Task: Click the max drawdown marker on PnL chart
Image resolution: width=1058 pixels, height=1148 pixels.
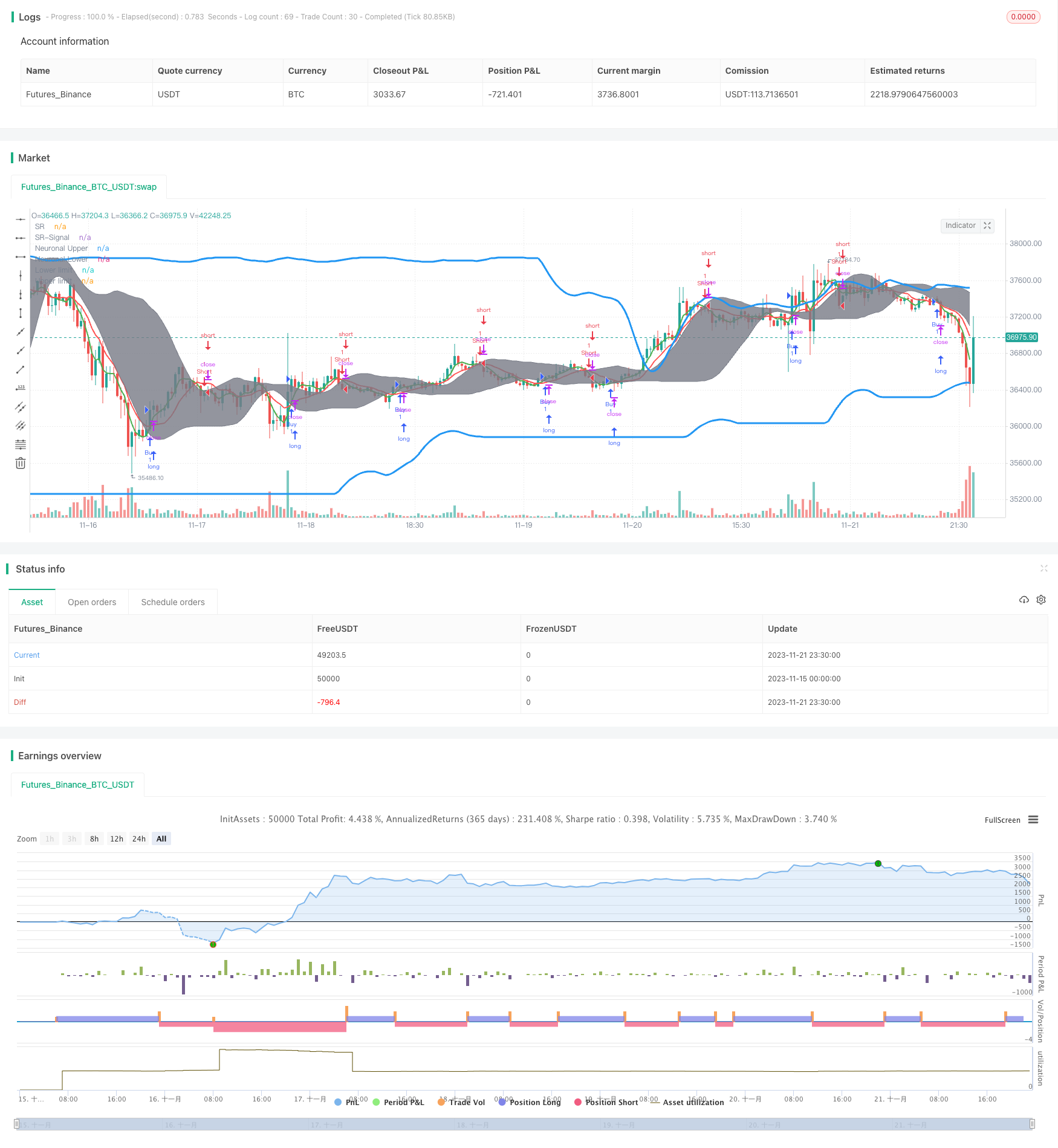Action: (x=213, y=944)
